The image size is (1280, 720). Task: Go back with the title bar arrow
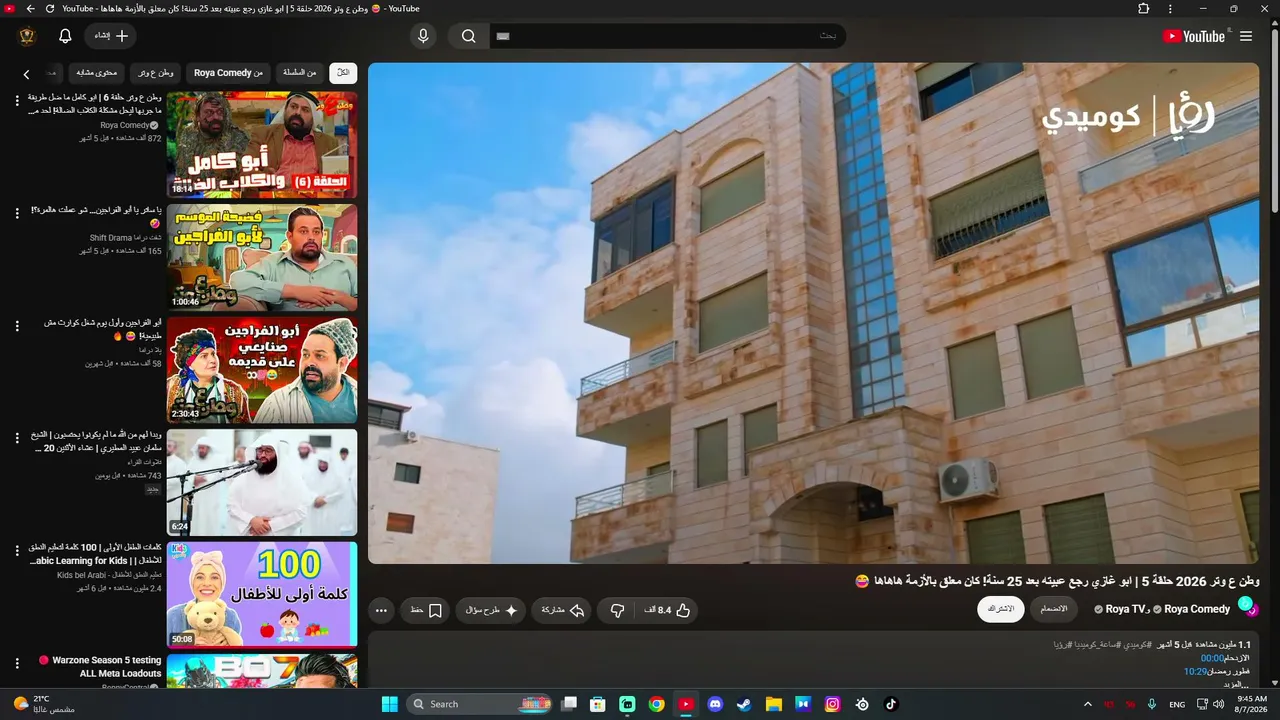30,9
